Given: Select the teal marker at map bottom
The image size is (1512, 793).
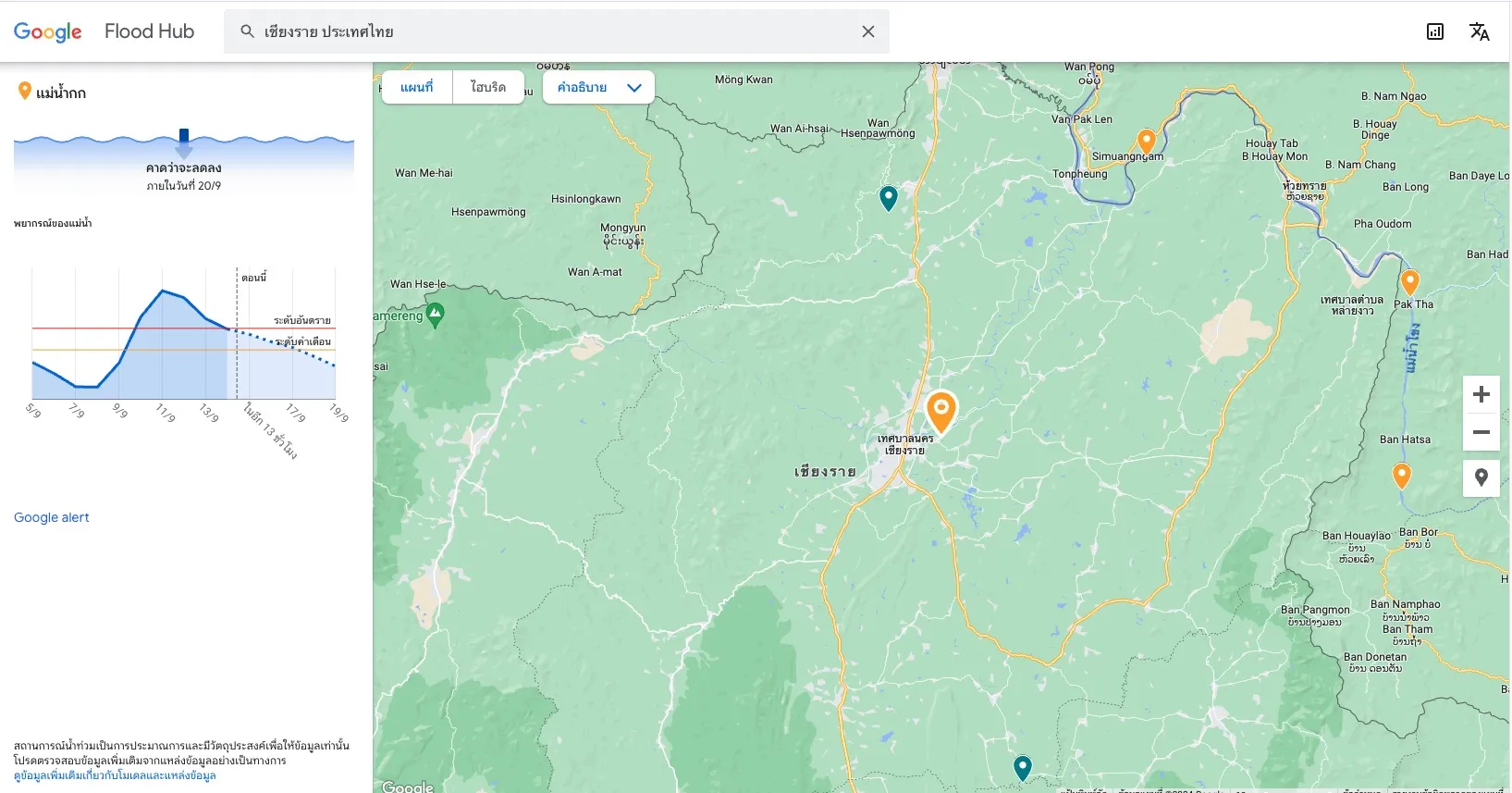Looking at the screenshot, I should [1023, 768].
